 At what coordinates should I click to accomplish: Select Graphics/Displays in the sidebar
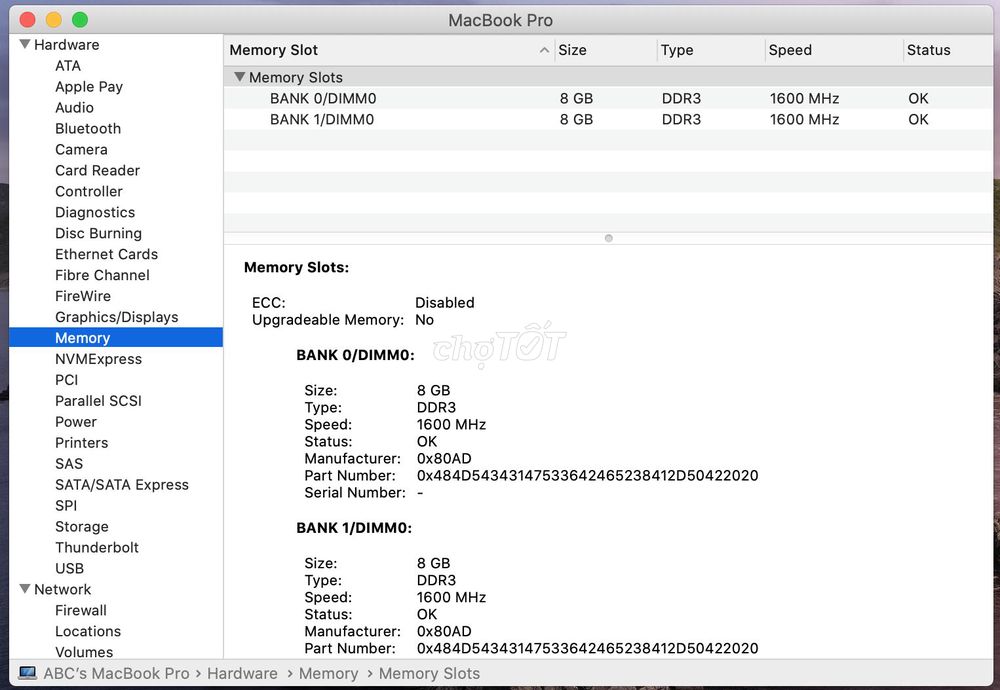(x=117, y=318)
